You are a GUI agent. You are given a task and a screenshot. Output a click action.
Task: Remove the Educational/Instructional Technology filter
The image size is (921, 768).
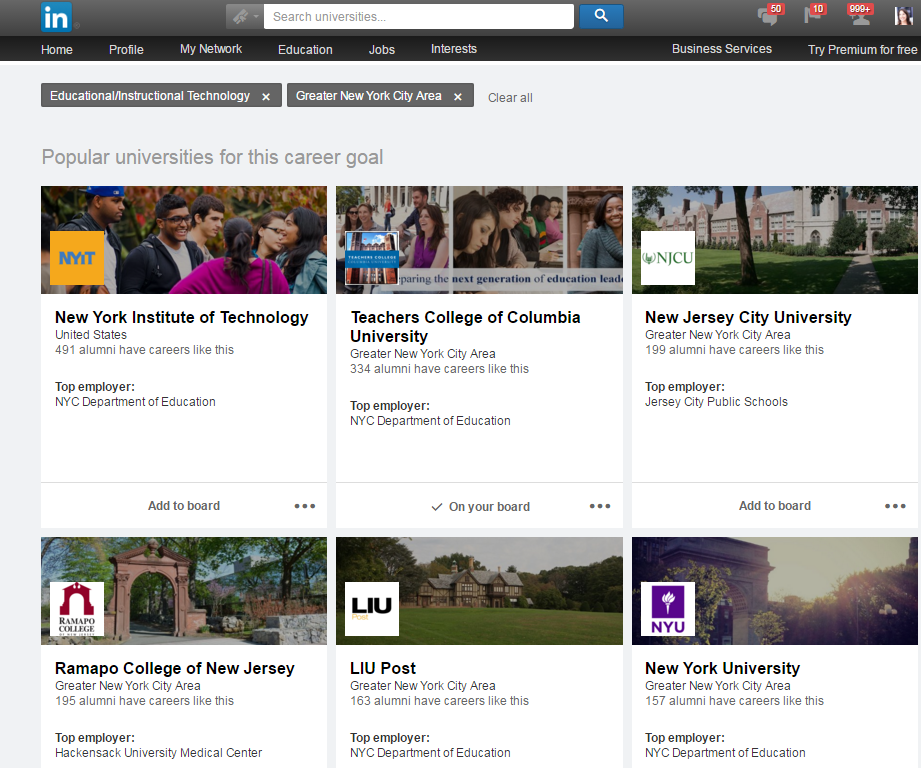click(266, 96)
